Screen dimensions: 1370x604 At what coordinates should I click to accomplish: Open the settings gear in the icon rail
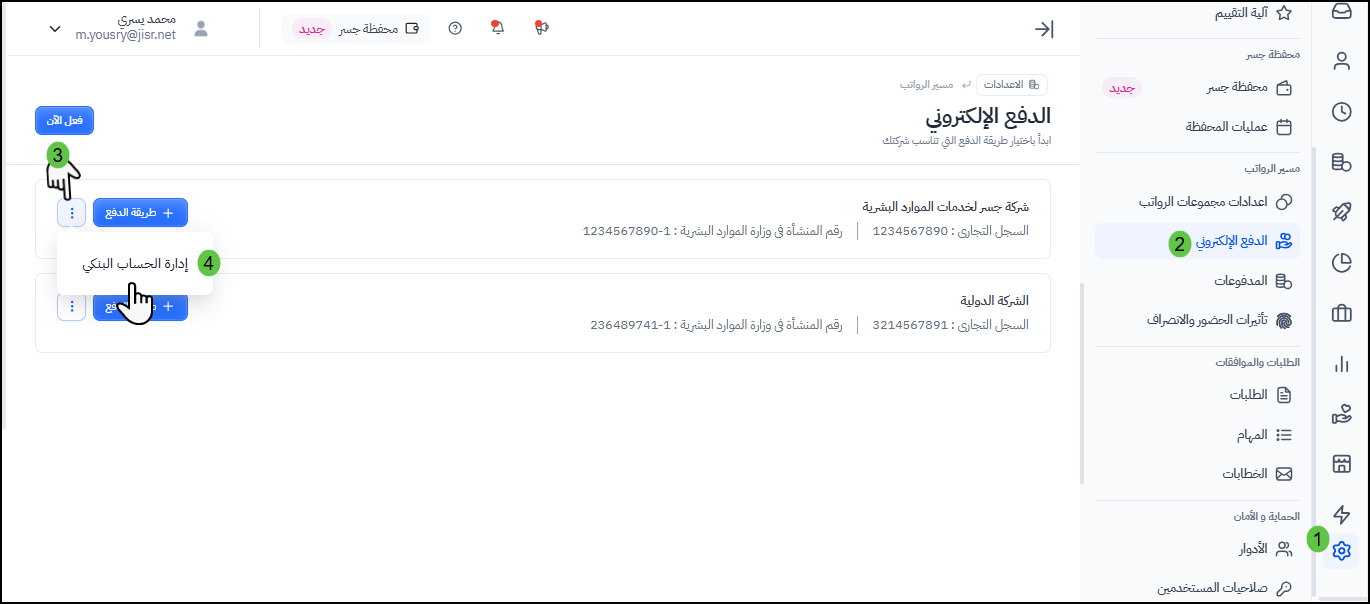1341,551
